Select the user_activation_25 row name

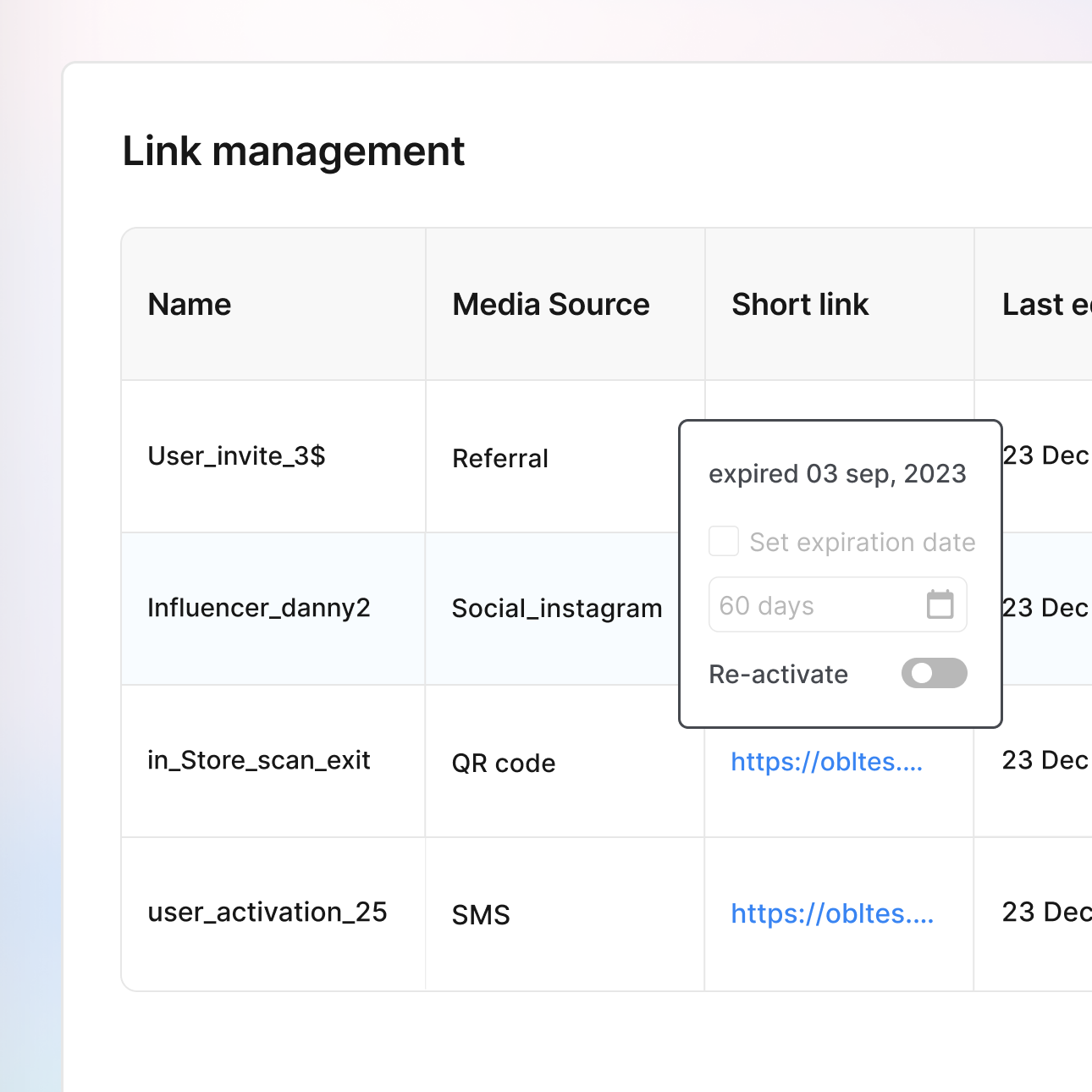[267, 913]
